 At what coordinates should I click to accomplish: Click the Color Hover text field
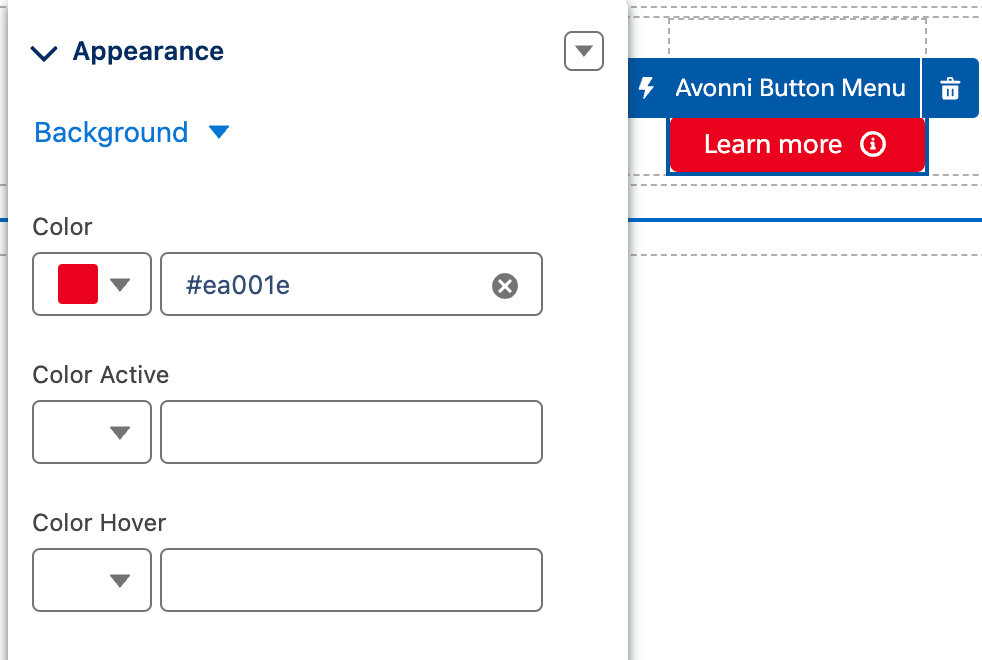click(351, 580)
